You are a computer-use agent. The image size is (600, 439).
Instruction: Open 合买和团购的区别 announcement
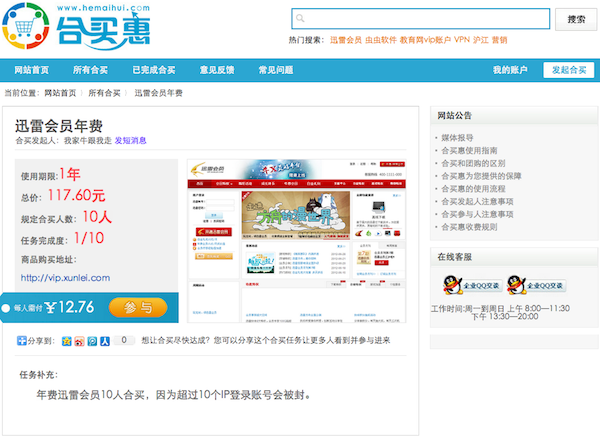pos(473,163)
